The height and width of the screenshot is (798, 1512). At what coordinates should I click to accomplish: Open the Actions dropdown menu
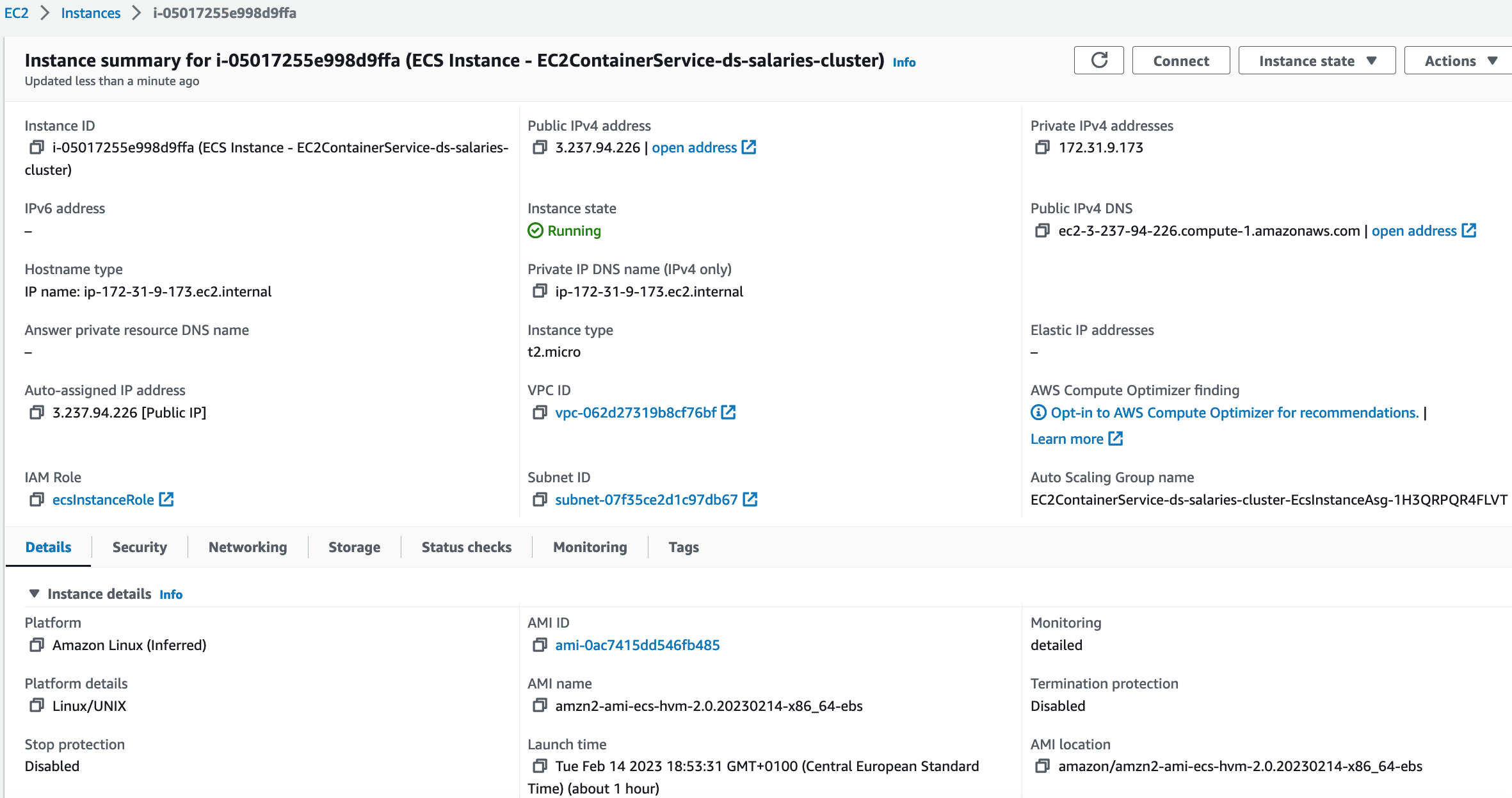[x=1460, y=61]
